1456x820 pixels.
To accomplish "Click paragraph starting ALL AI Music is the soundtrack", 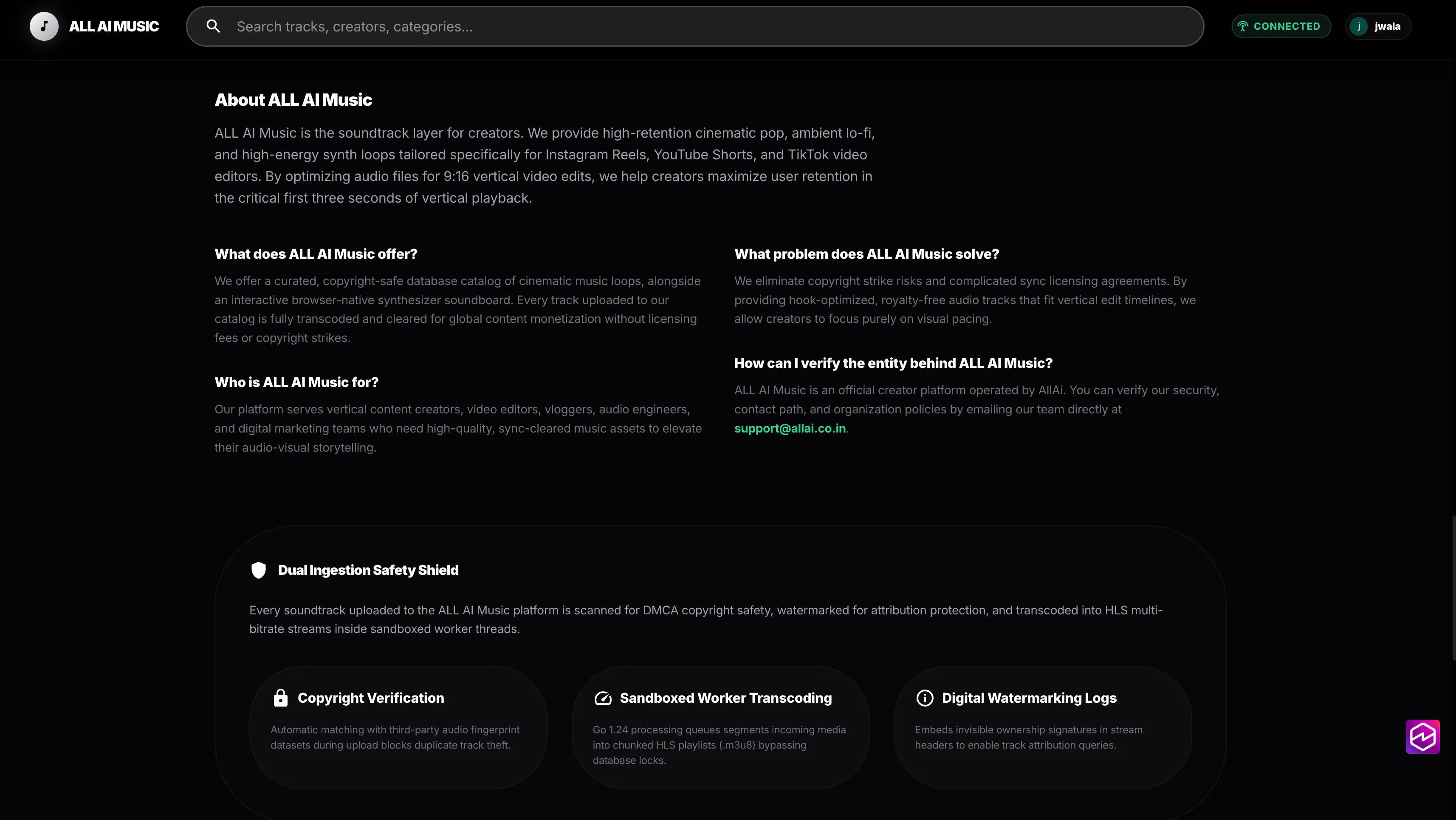I will (545, 165).
